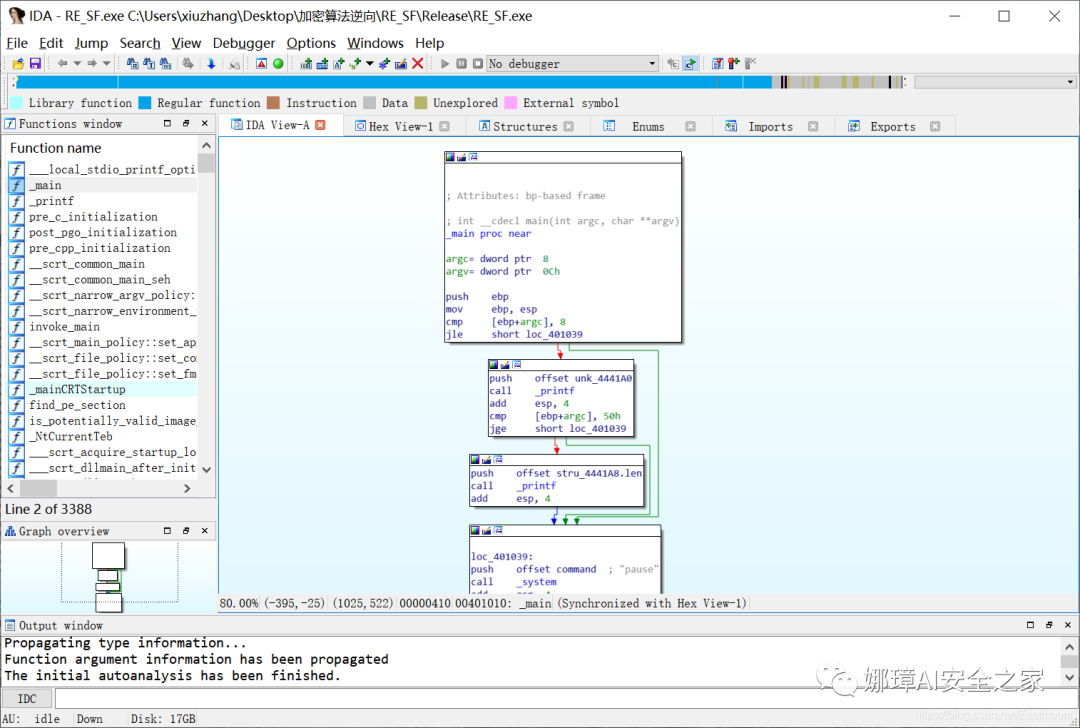Open the Options menu
The image size is (1080, 728).
(x=311, y=43)
